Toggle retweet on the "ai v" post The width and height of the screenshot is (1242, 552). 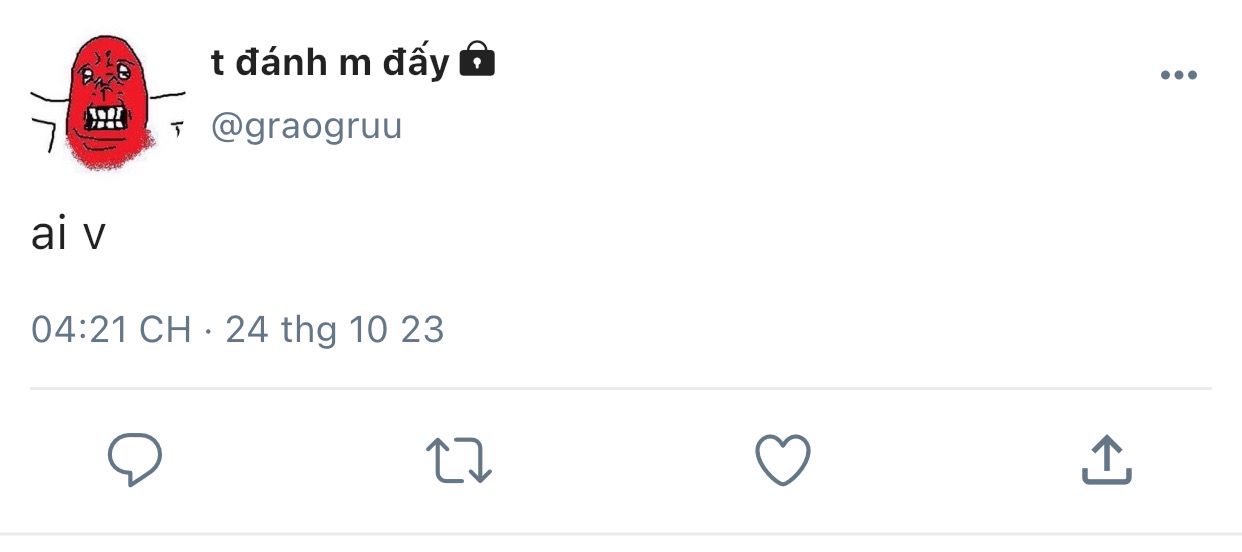click(x=459, y=461)
